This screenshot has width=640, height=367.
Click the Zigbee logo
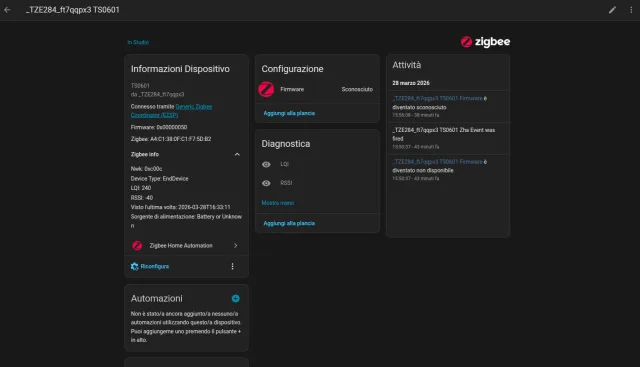(x=485, y=42)
